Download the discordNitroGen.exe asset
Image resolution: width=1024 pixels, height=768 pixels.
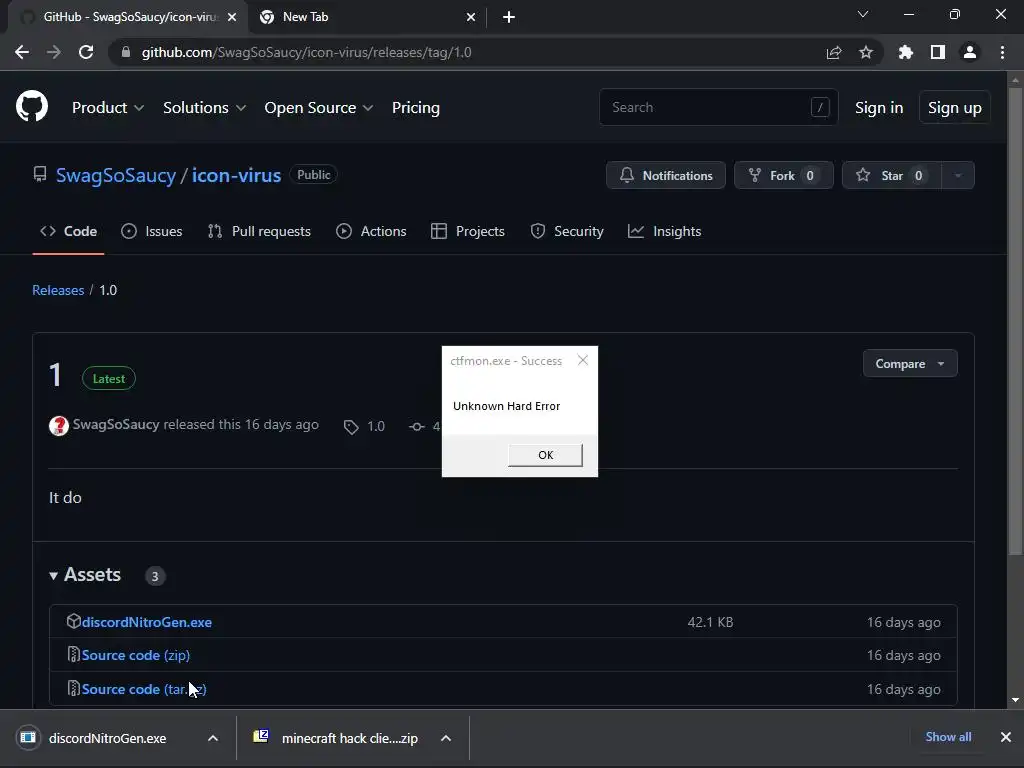point(146,622)
